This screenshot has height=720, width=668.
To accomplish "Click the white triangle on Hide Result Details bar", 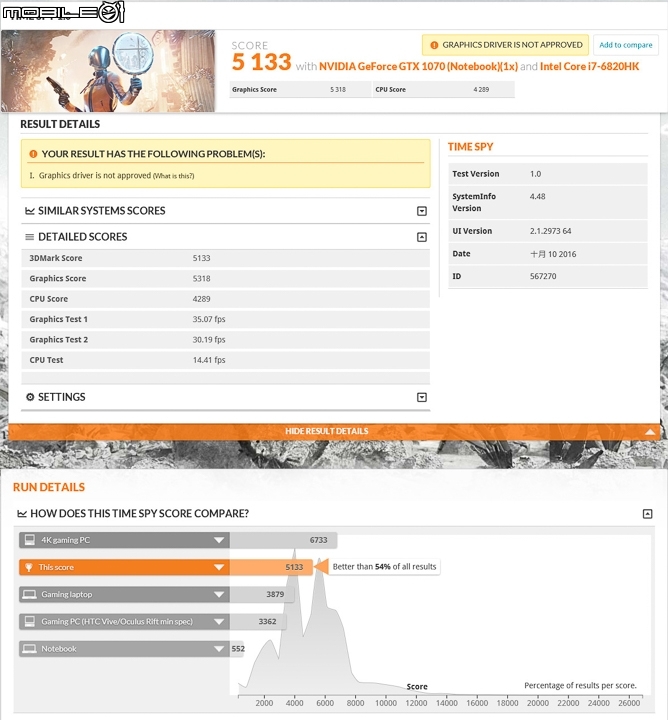I will pos(650,432).
